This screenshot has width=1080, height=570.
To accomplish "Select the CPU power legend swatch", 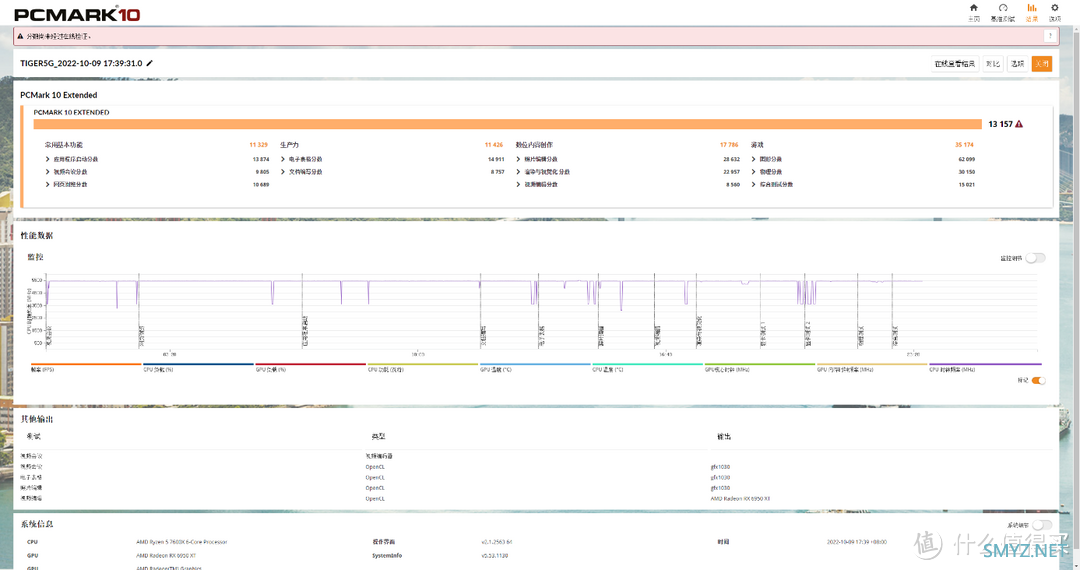I will click(423, 364).
